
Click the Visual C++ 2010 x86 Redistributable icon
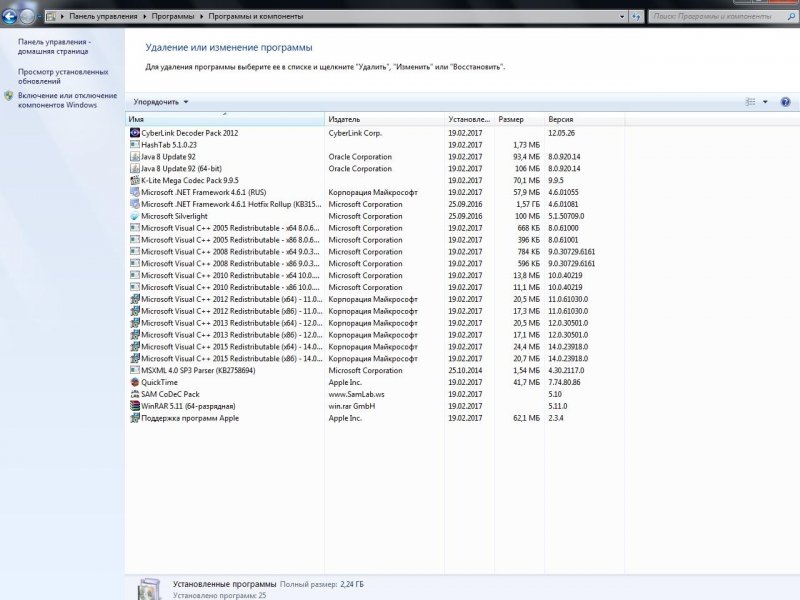click(135, 287)
